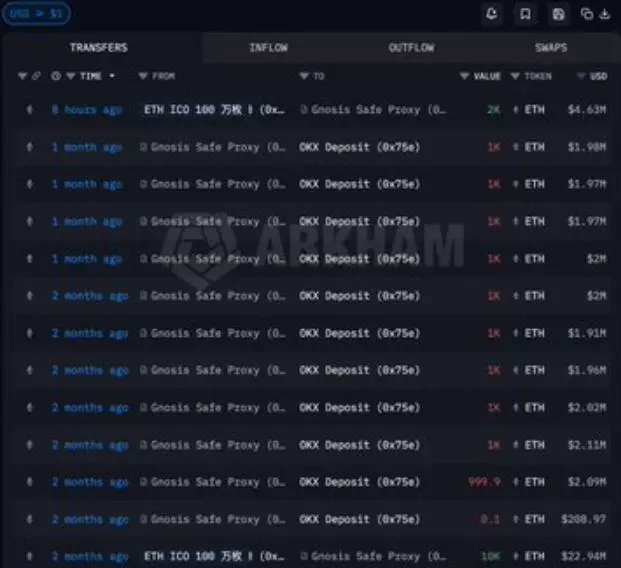
Task: Click the 0.1 value in the $208.97 row
Action: (x=490, y=519)
